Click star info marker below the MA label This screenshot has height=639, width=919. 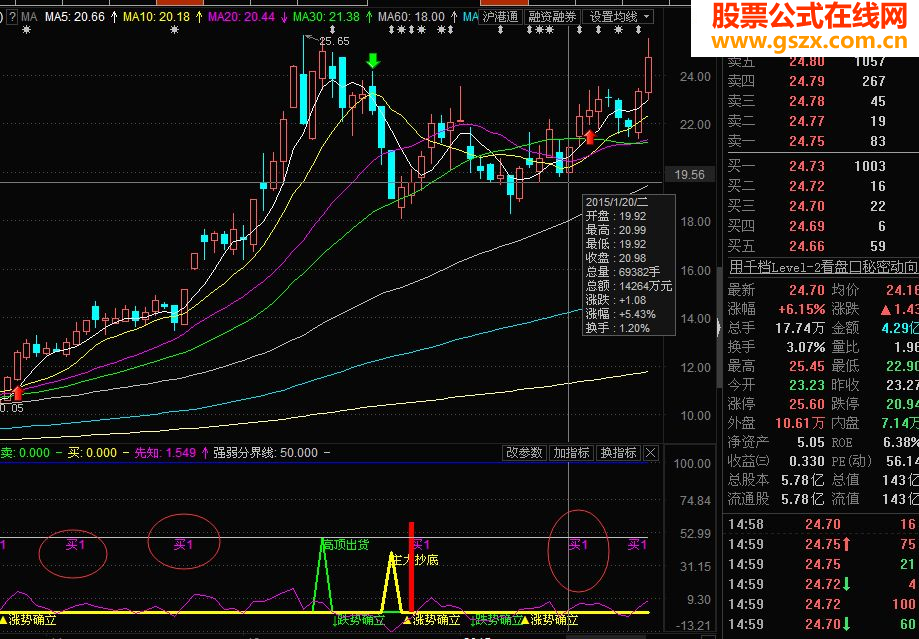pyautogui.click(x=26, y=30)
